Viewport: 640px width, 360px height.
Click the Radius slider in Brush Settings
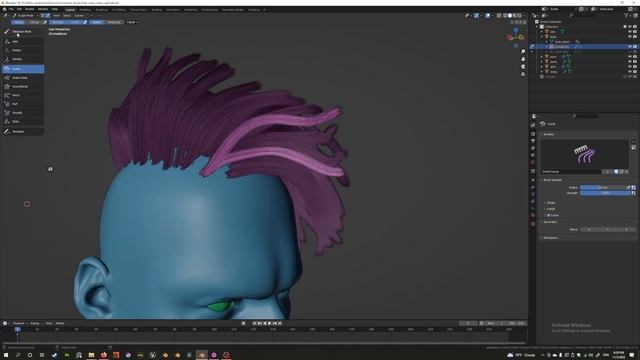click(603, 187)
